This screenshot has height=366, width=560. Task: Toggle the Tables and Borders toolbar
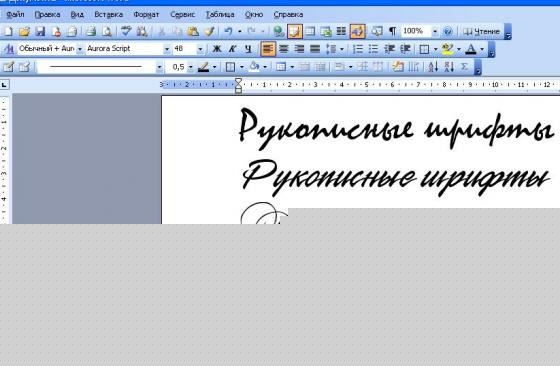click(x=295, y=31)
